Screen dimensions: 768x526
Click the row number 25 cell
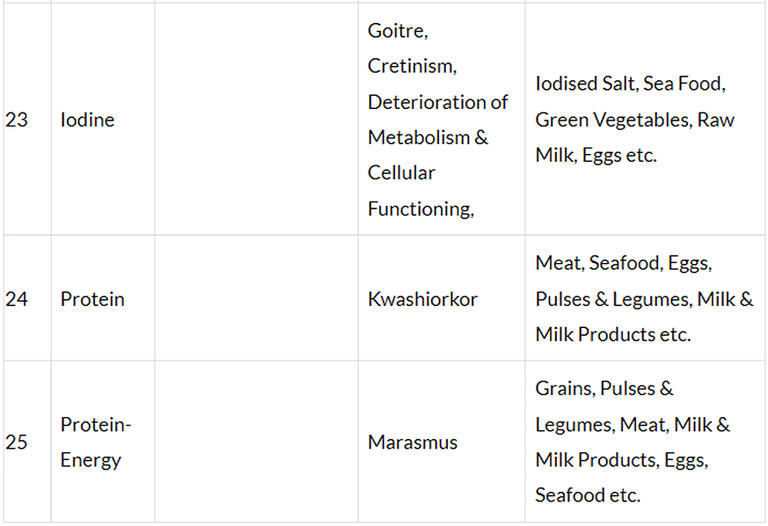pyautogui.click(x=17, y=442)
